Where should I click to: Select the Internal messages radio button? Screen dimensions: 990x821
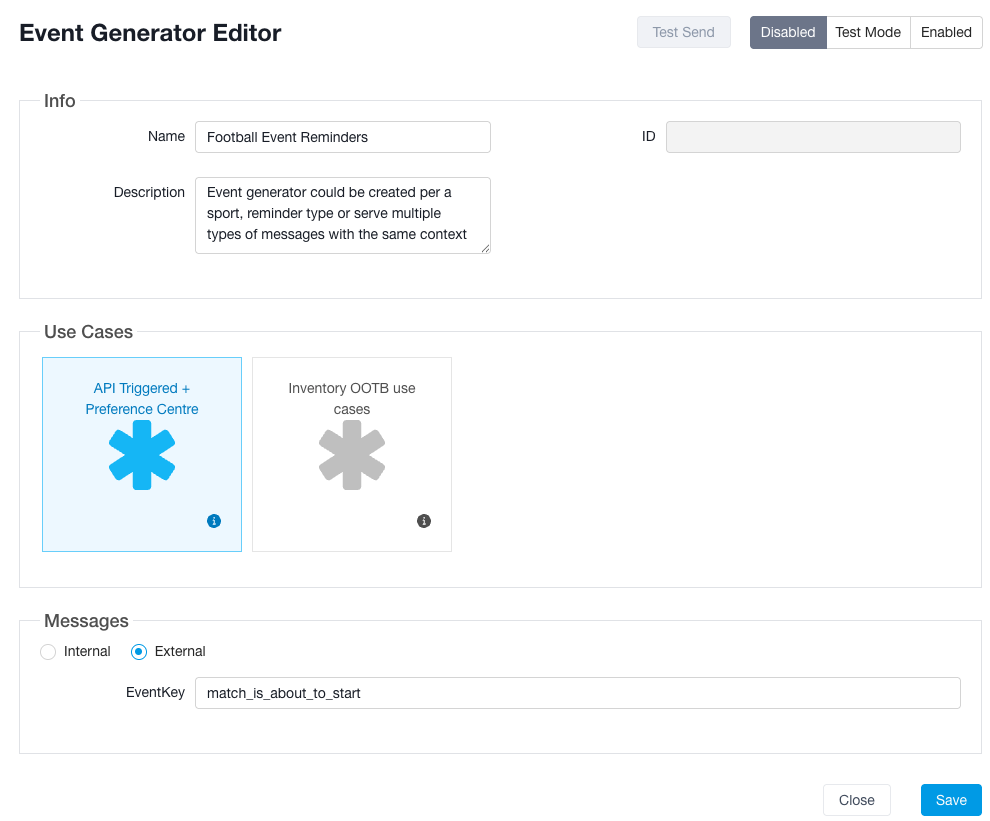(48, 652)
